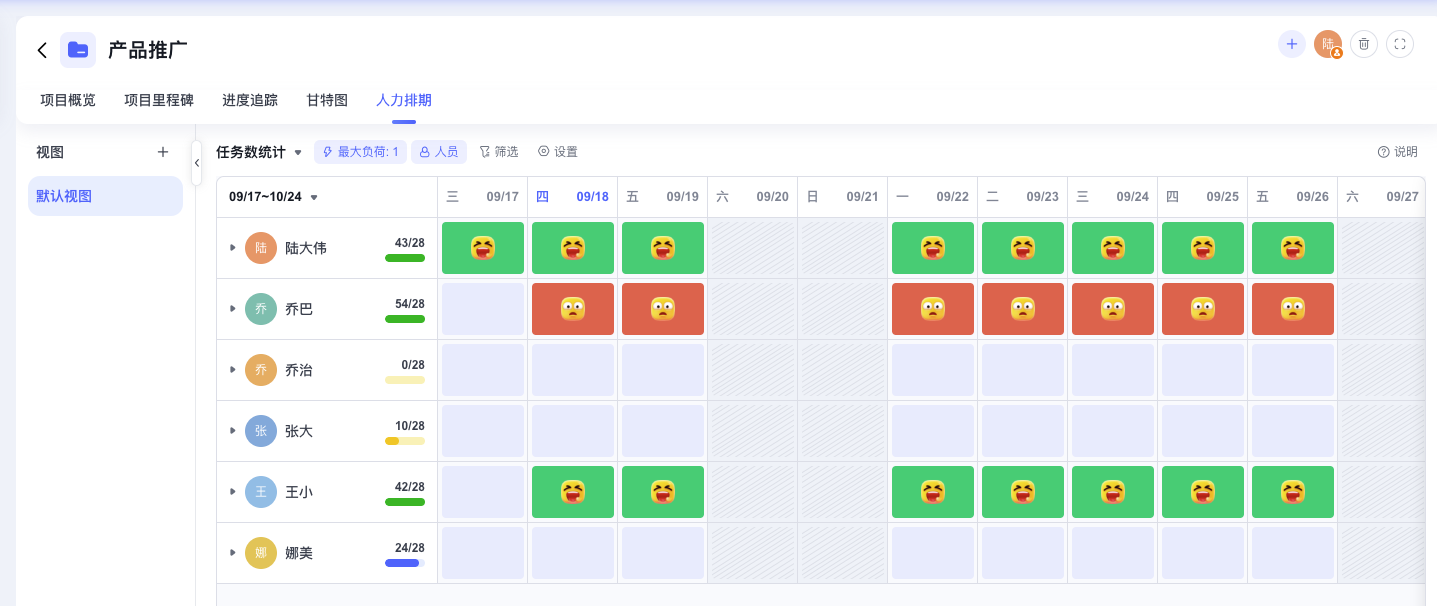Add a new view with plus icon
The image size is (1437, 606).
coord(163,152)
